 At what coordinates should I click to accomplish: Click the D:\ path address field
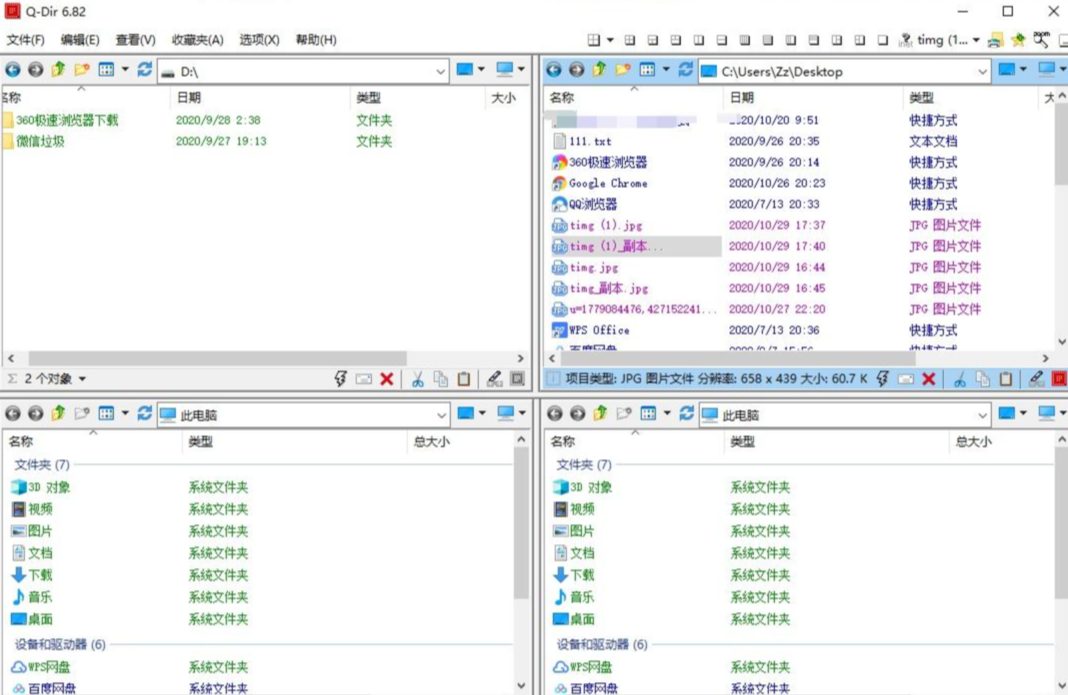(x=303, y=72)
